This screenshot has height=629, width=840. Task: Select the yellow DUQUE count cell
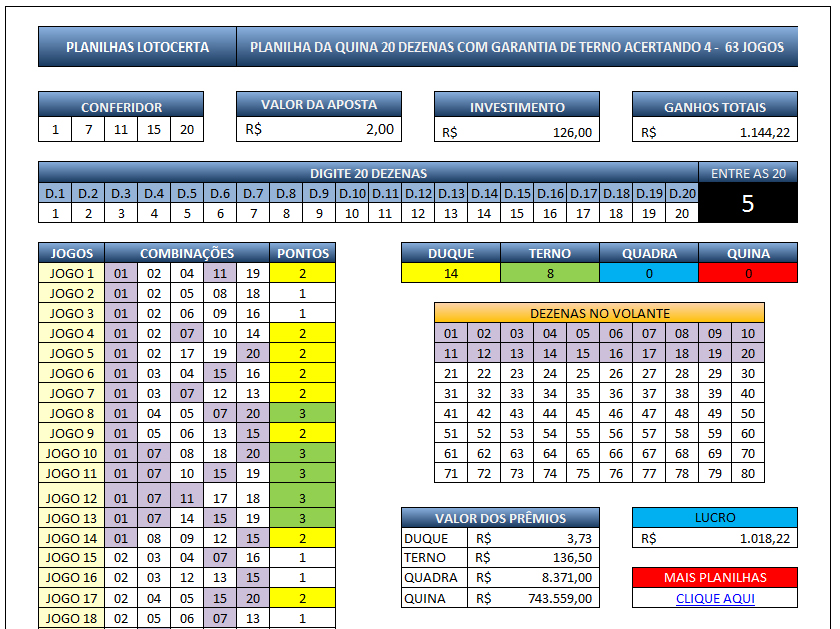[450, 273]
